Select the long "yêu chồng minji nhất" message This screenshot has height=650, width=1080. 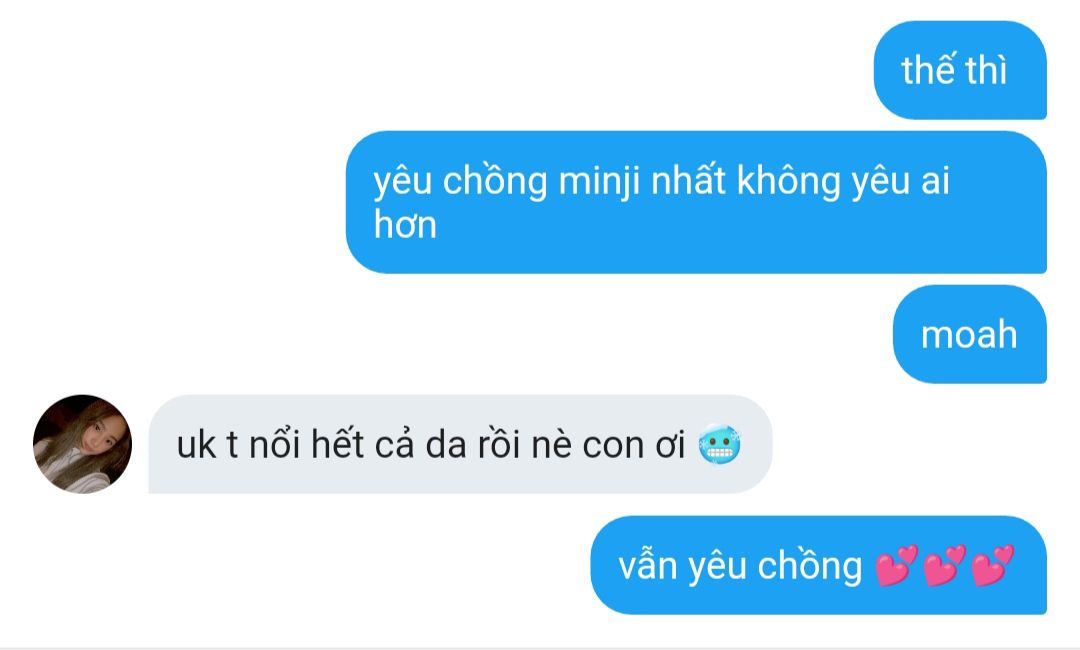696,202
